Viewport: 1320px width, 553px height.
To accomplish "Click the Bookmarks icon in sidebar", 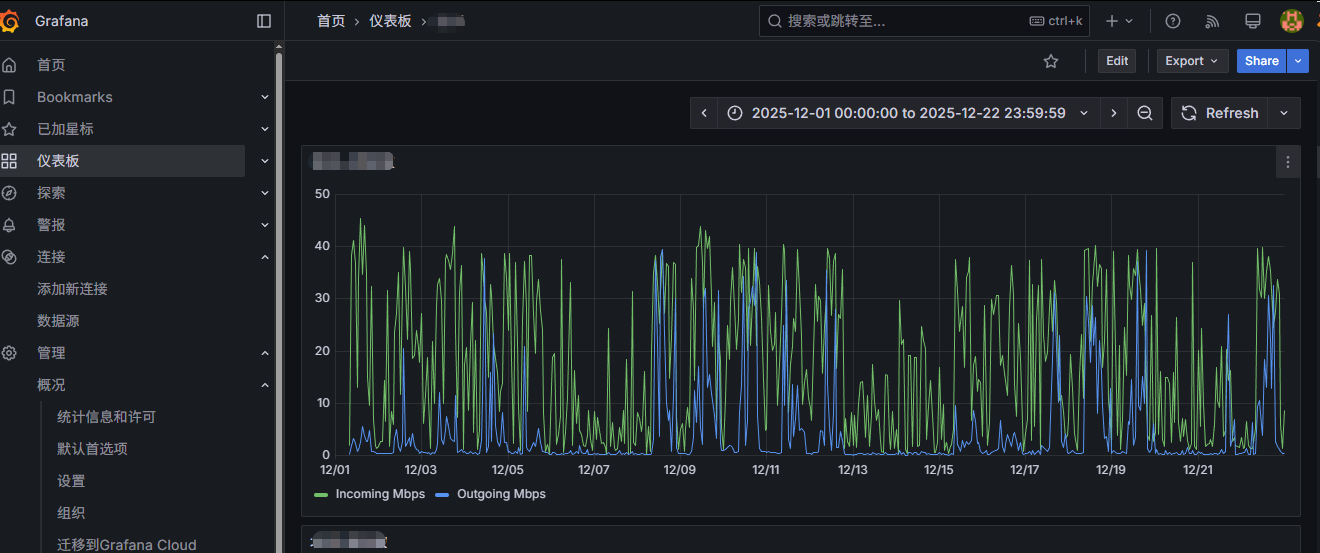I will pyautogui.click(x=9, y=97).
